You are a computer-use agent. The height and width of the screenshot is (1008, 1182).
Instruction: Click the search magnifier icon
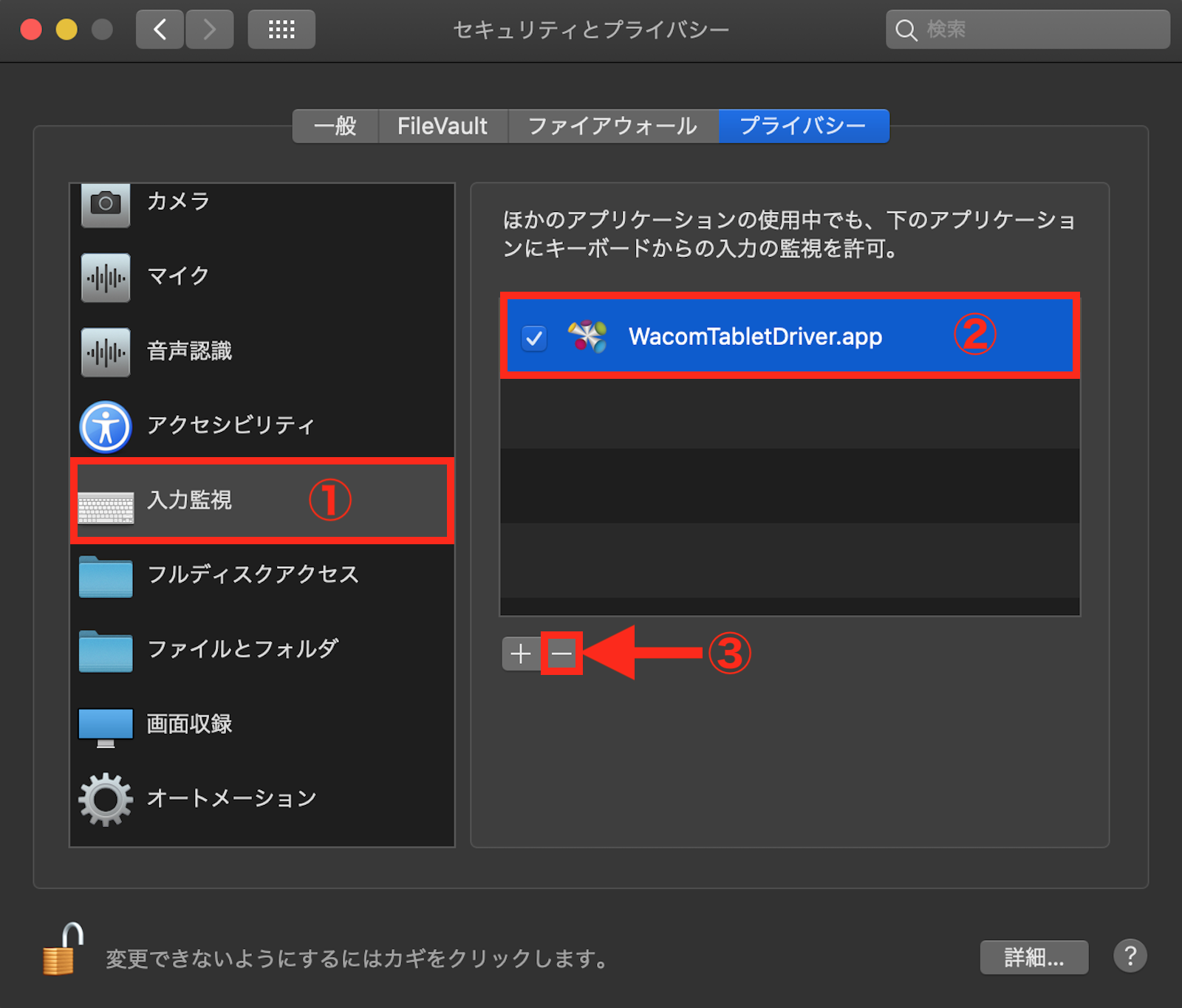point(906,30)
